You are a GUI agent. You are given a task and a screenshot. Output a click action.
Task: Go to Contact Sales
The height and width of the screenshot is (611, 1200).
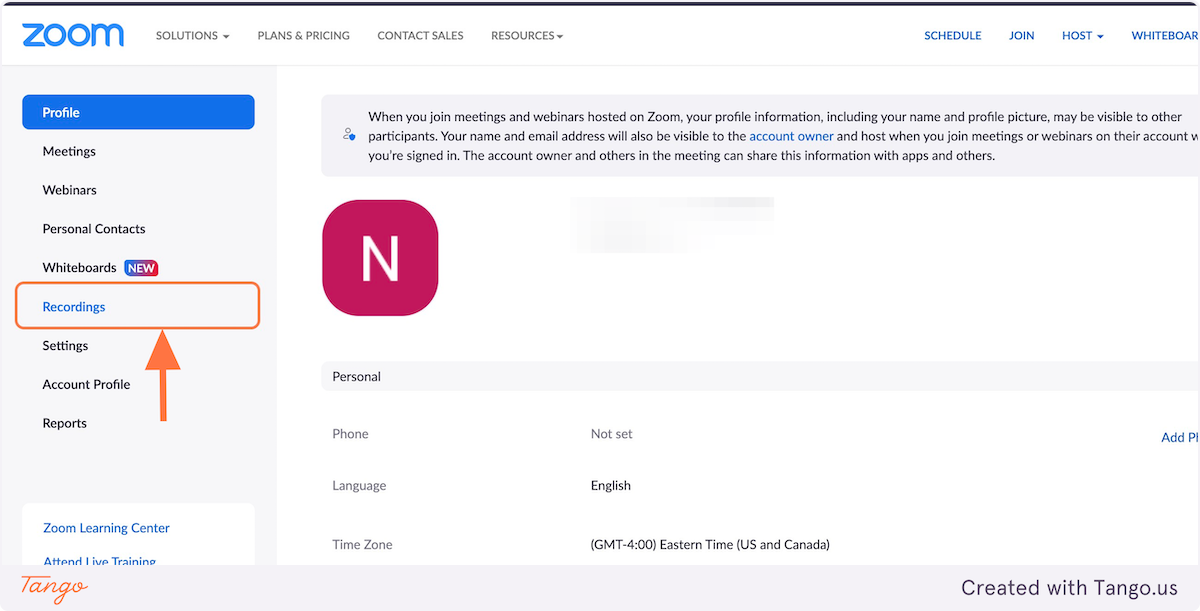(x=420, y=35)
